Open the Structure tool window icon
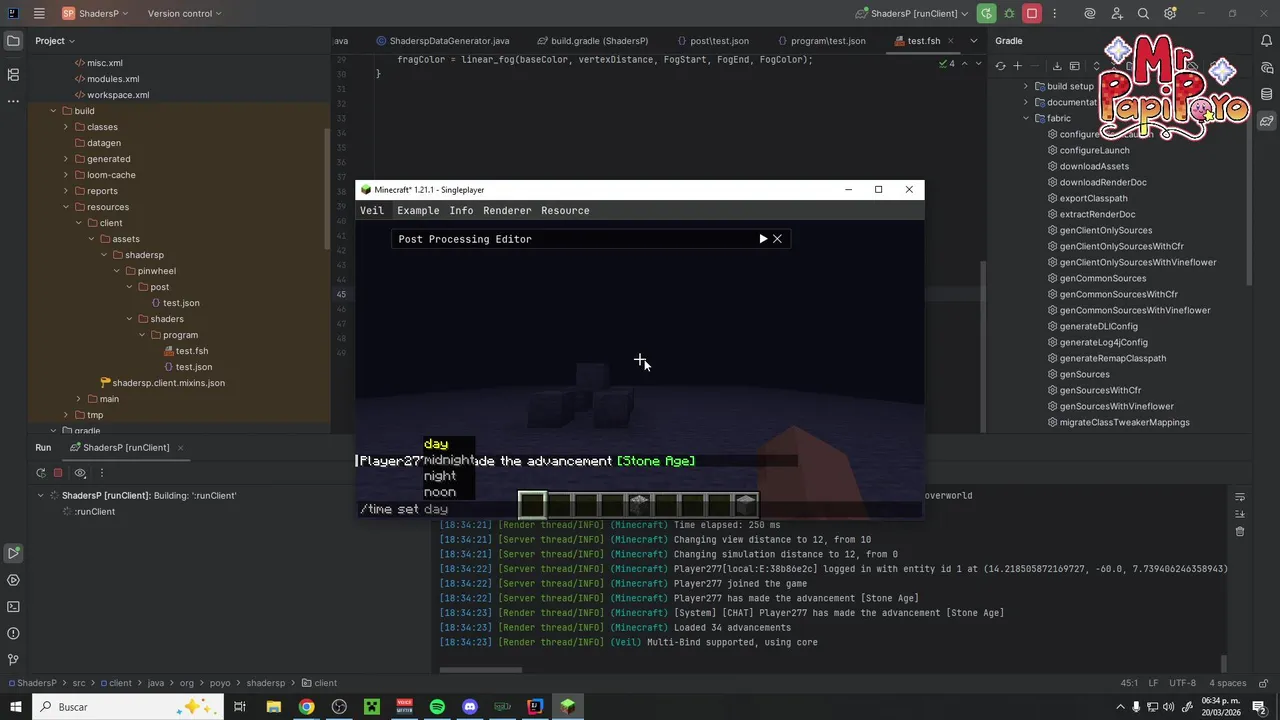Screen dimensions: 1280x720 point(13,75)
